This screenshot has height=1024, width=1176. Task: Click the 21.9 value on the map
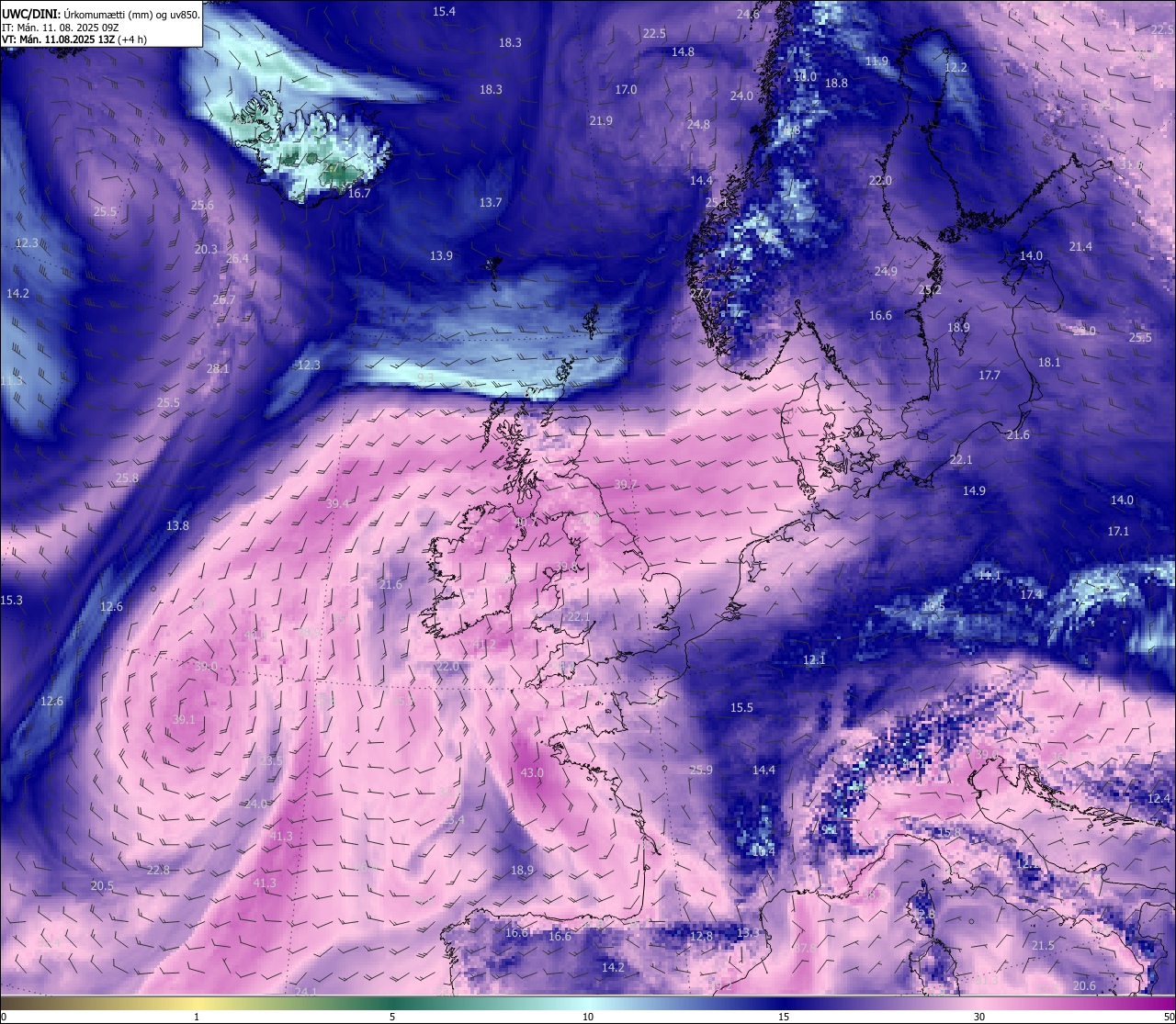[601, 120]
